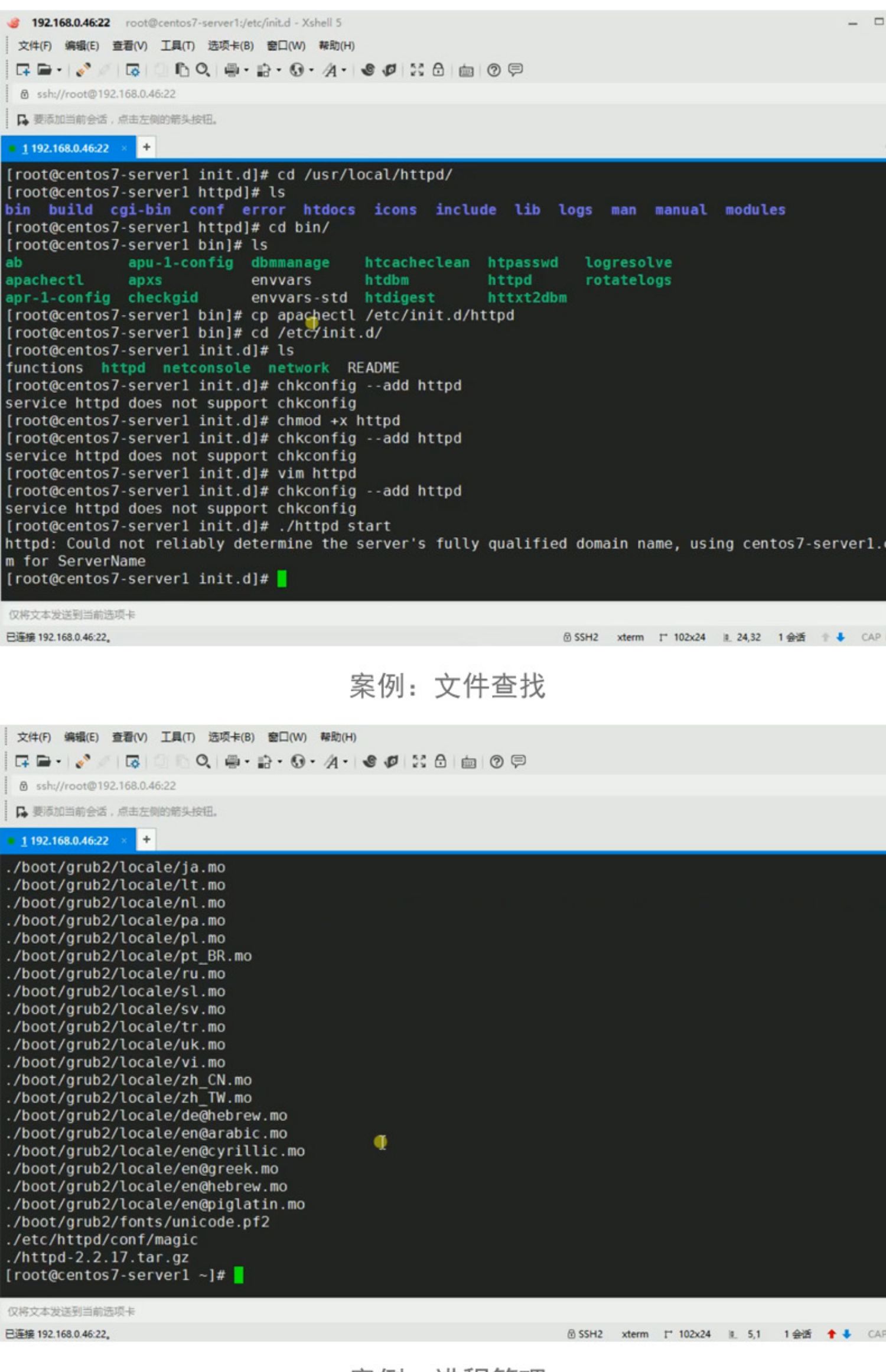Click red up arrow in grub2 window status bar
Screen dimensions: 886x1372
832,1334
